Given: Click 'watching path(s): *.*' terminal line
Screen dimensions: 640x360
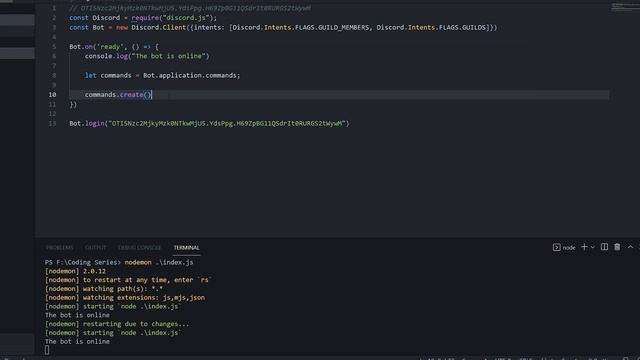Looking at the screenshot, I should 104,289.
